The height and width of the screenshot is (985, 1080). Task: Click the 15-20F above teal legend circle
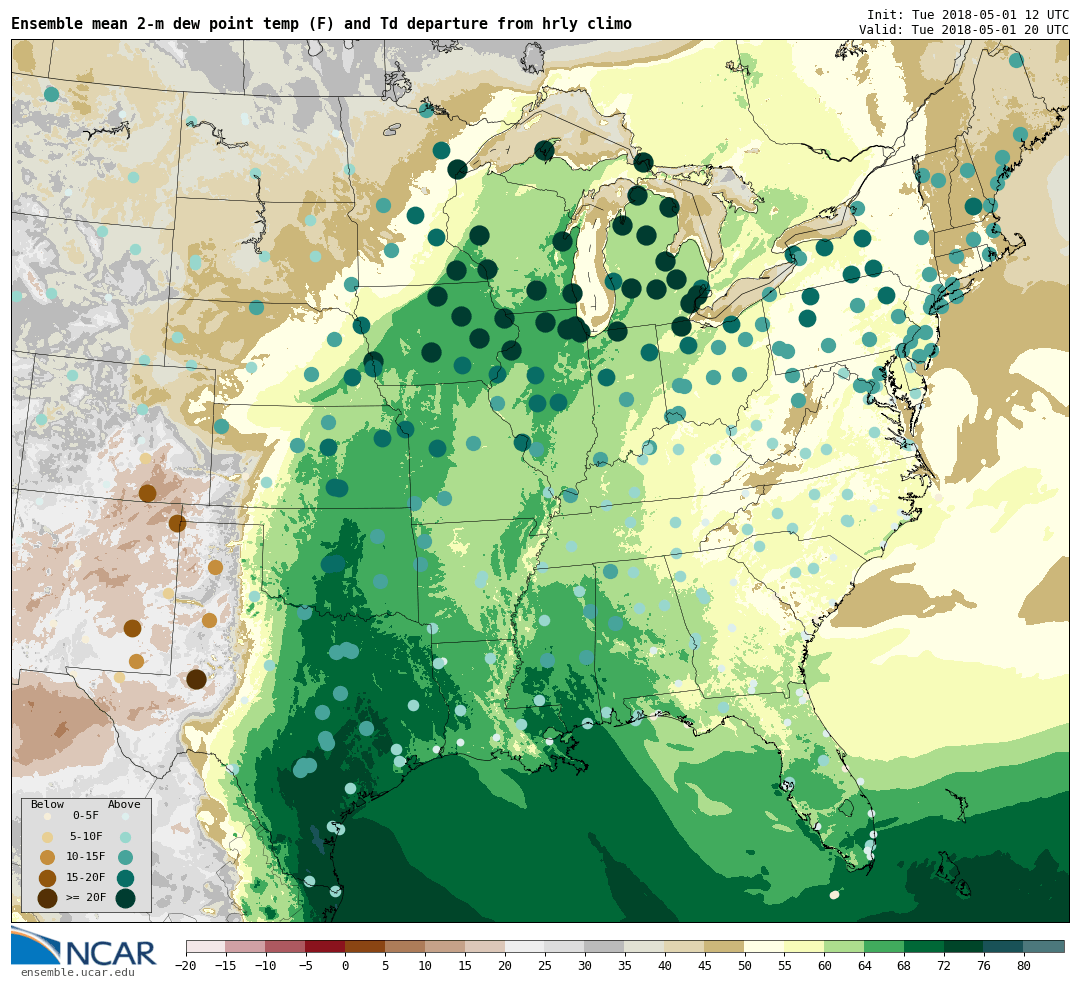coord(125,878)
